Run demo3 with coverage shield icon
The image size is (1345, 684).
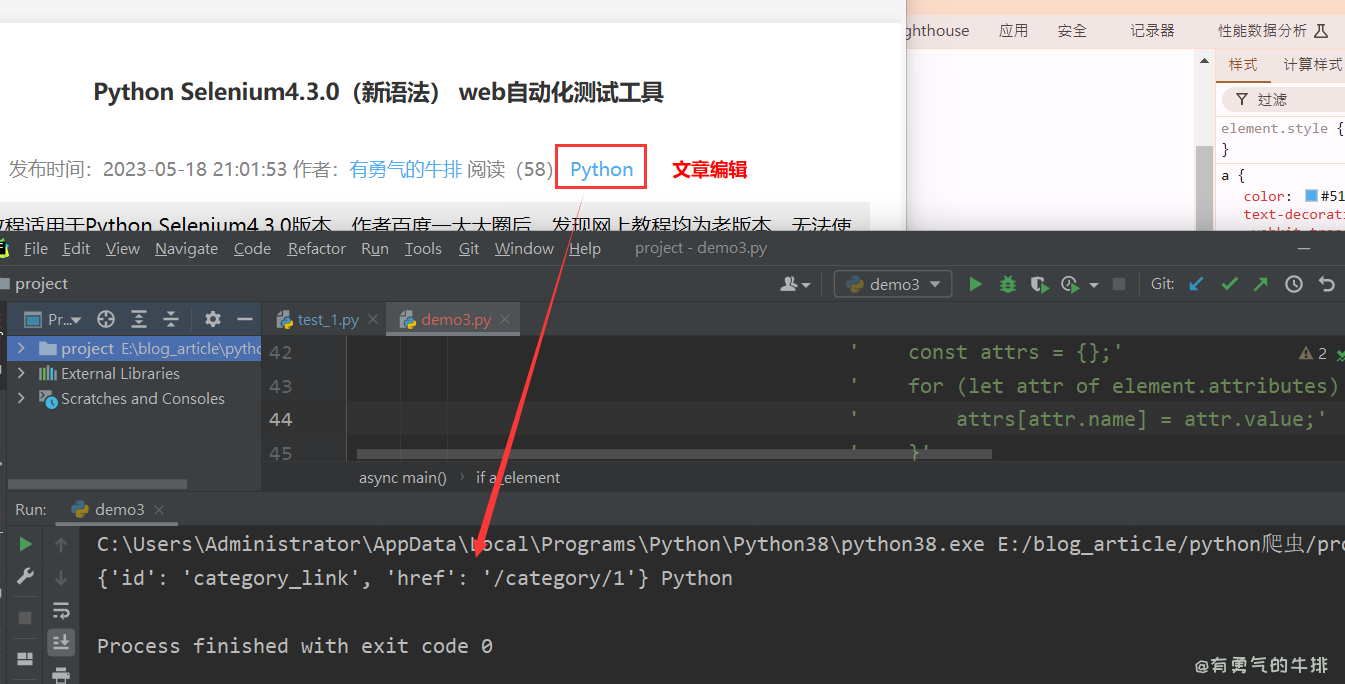1038,284
